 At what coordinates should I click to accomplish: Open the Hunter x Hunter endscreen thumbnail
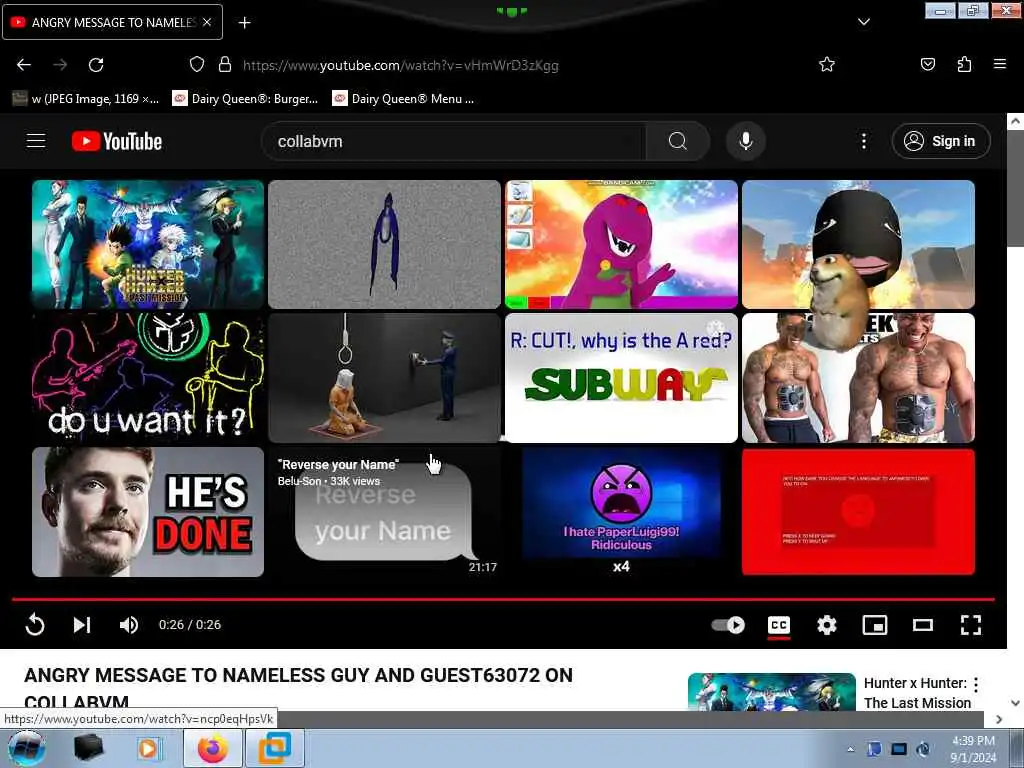coord(148,244)
